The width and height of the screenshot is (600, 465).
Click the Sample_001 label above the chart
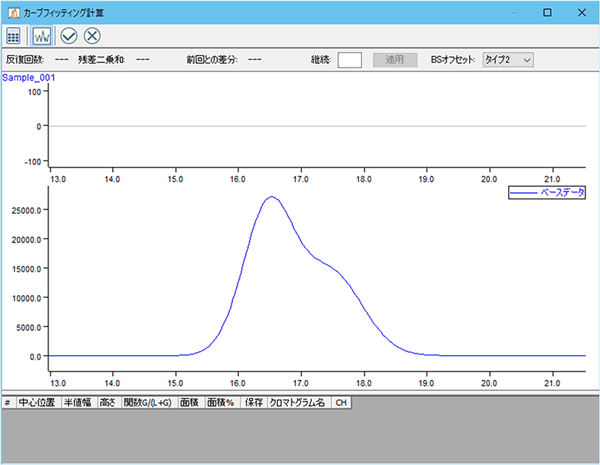28,77
